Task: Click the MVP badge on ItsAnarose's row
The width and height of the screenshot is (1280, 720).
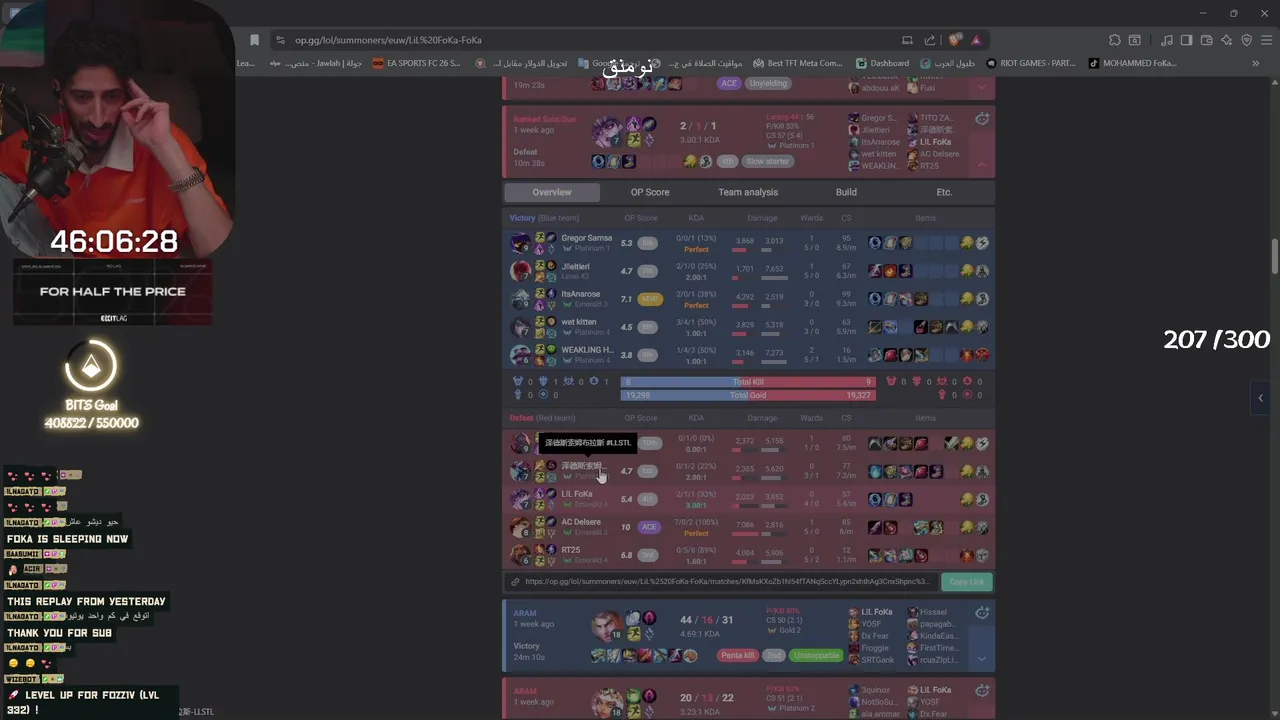Action: click(649, 299)
